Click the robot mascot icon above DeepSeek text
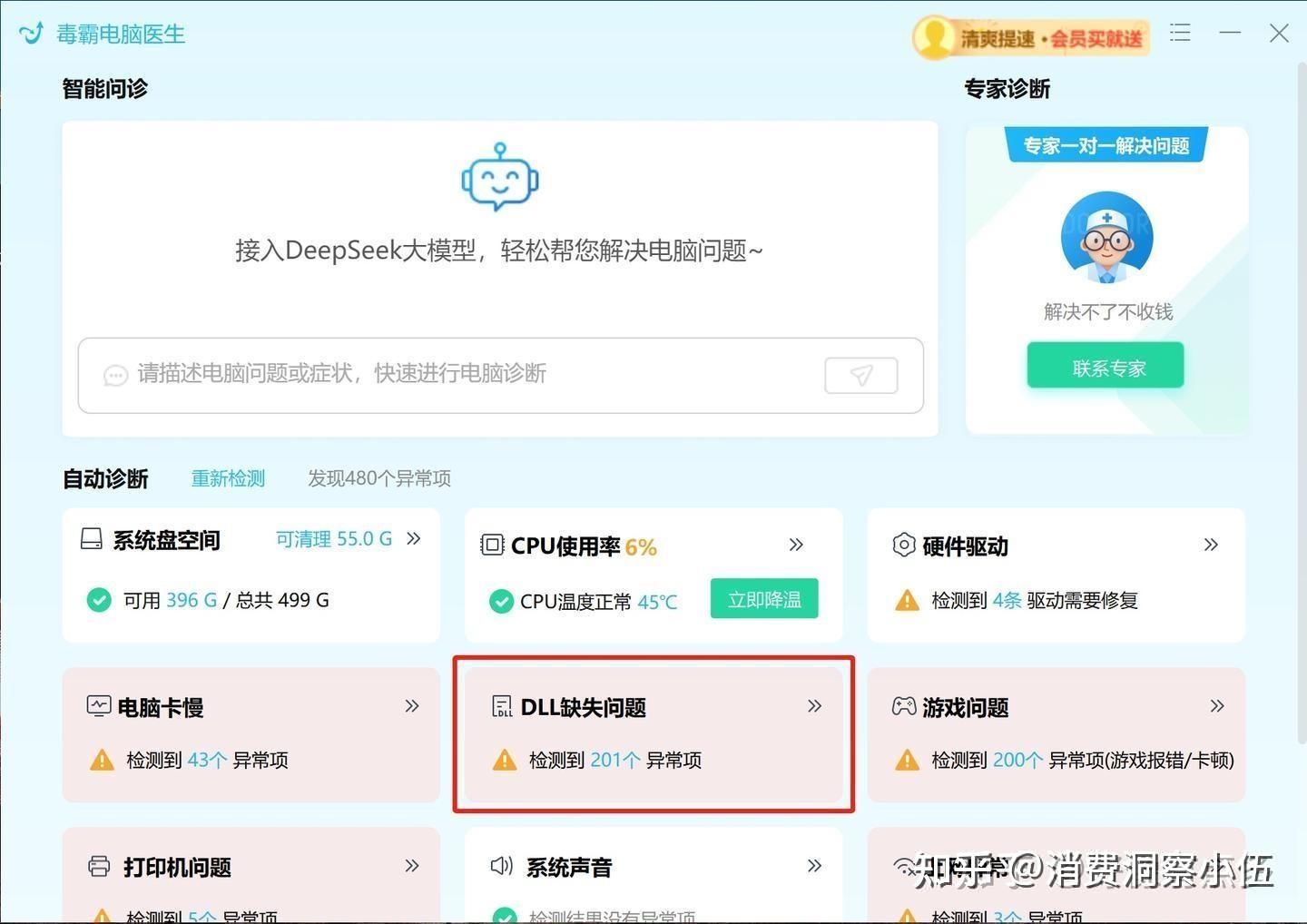Screen dimensions: 1307x924 [x=498, y=179]
